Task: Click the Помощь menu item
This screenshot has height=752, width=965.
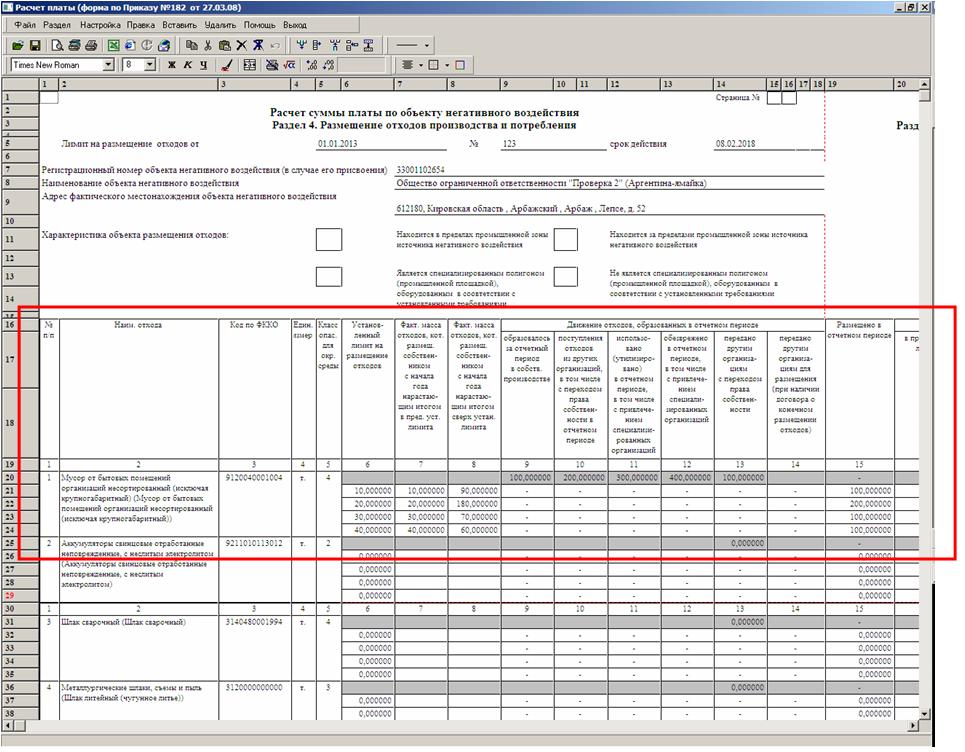Action: (x=259, y=23)
